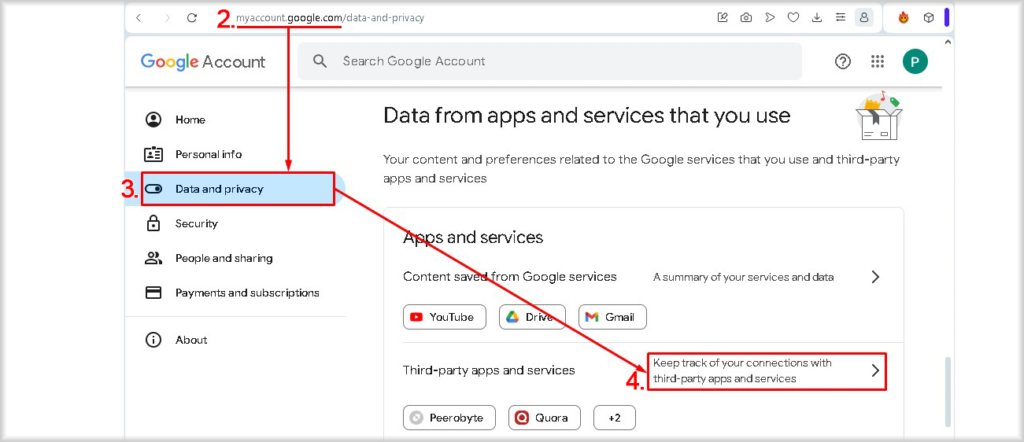The width and height of the screenshot is (1024, 442).
Task: Click the send arrow toolbar icon
Action: [x=770, y=18]
